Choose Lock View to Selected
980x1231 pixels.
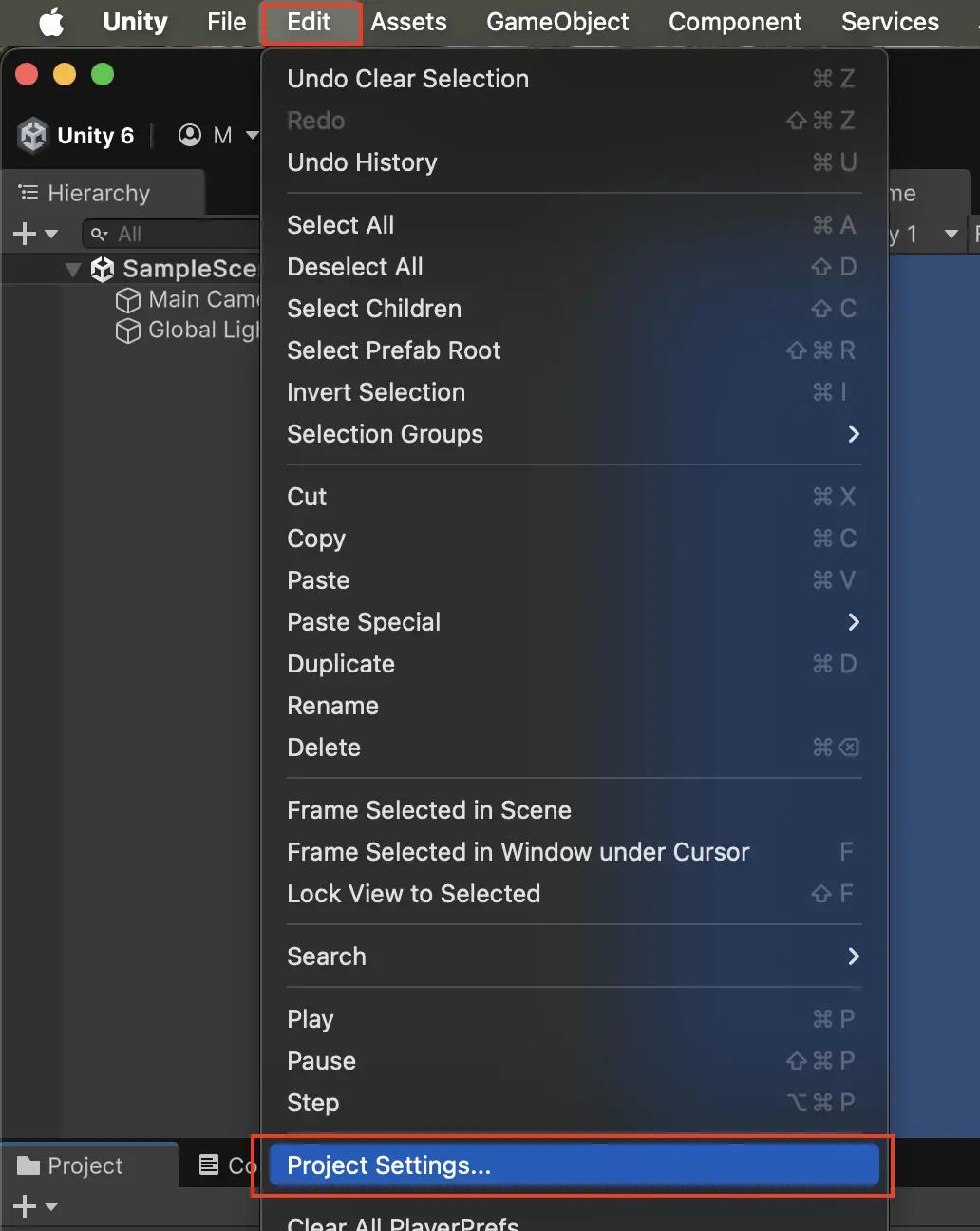pos(574,894)
